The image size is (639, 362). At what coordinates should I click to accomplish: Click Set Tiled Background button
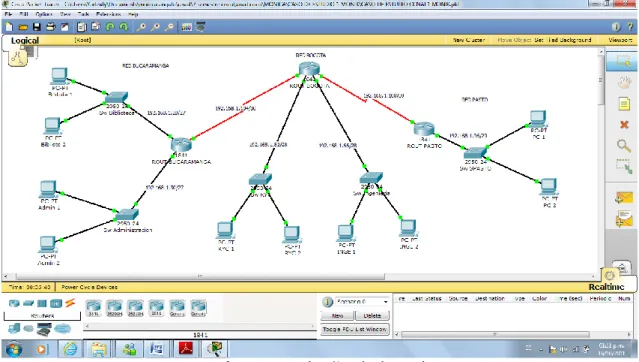563,40
